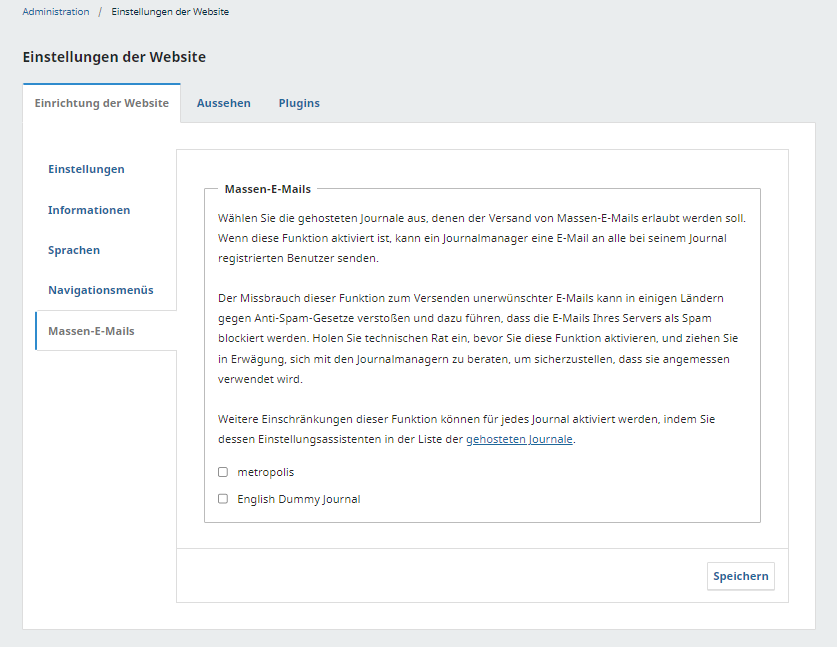Select the Massen-E-Mails sidebar tab

(x=91, y=331)
